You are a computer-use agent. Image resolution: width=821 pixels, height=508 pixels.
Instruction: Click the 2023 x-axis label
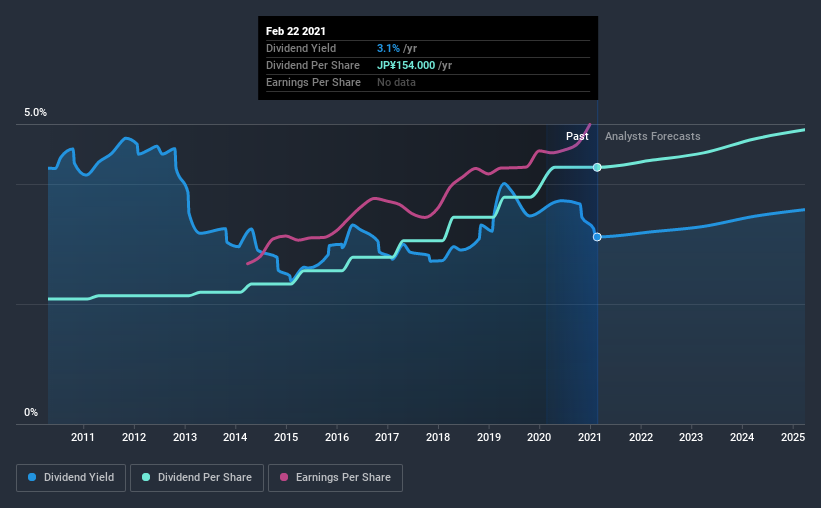(691, 437)
